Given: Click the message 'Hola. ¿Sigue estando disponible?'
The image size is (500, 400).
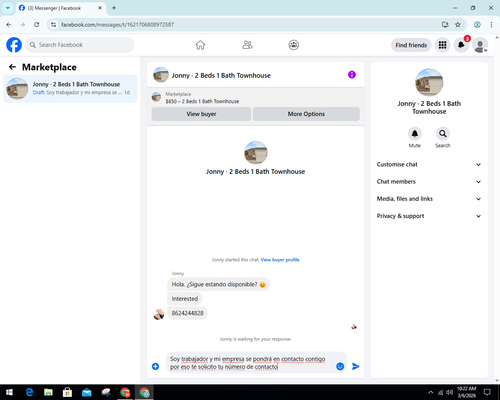Looking at the screenshot, I should tap(218, 284).
